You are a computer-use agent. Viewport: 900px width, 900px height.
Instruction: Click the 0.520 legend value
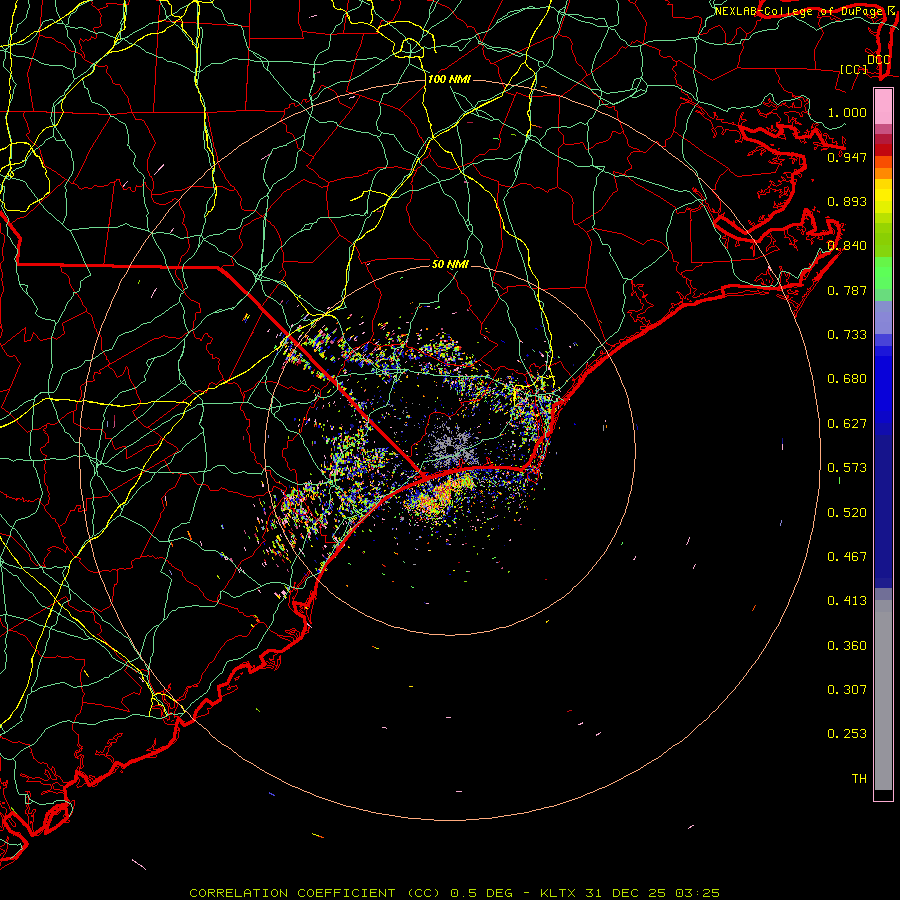coord(847,513)
